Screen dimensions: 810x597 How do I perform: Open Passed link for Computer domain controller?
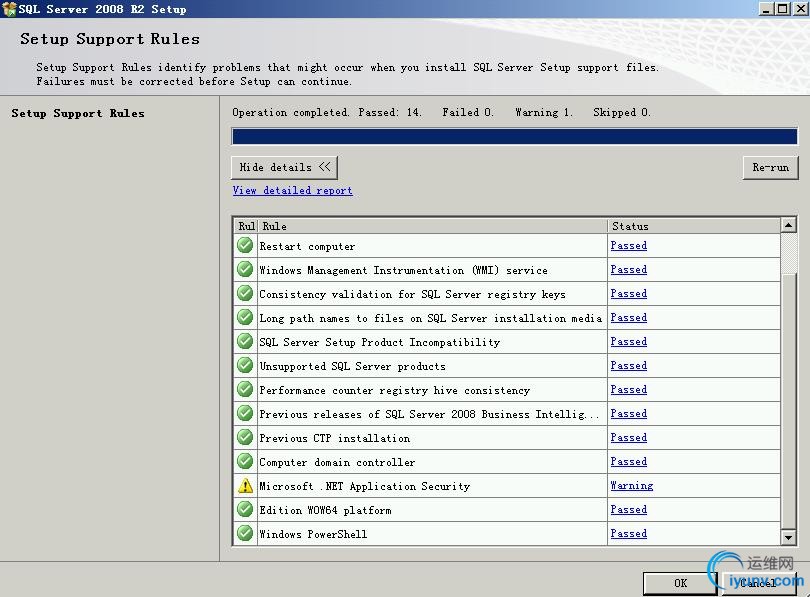coord(628,462)
